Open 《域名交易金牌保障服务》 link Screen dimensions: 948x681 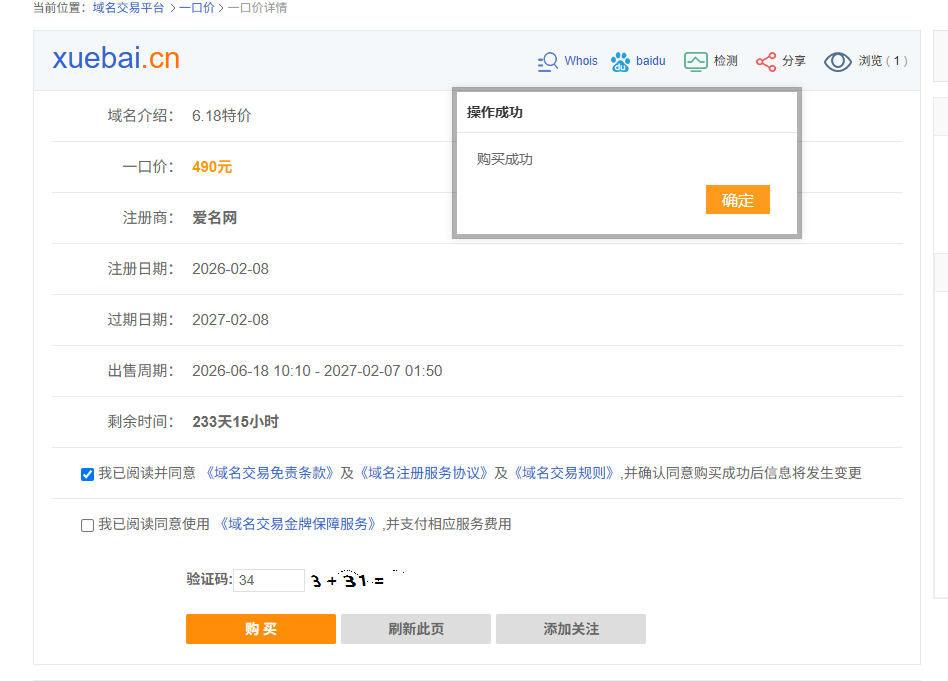click(x=298, y=524)
